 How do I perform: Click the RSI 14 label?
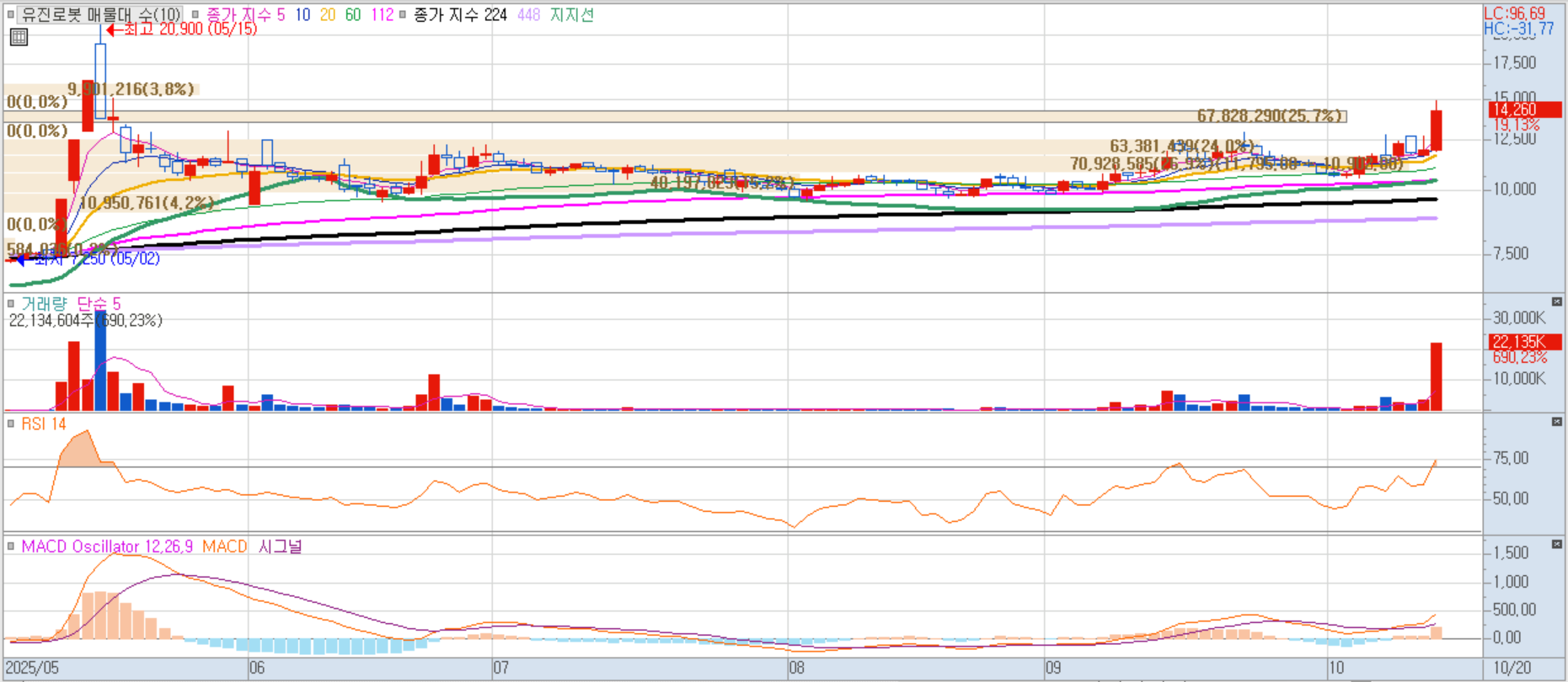click(44, 424)
